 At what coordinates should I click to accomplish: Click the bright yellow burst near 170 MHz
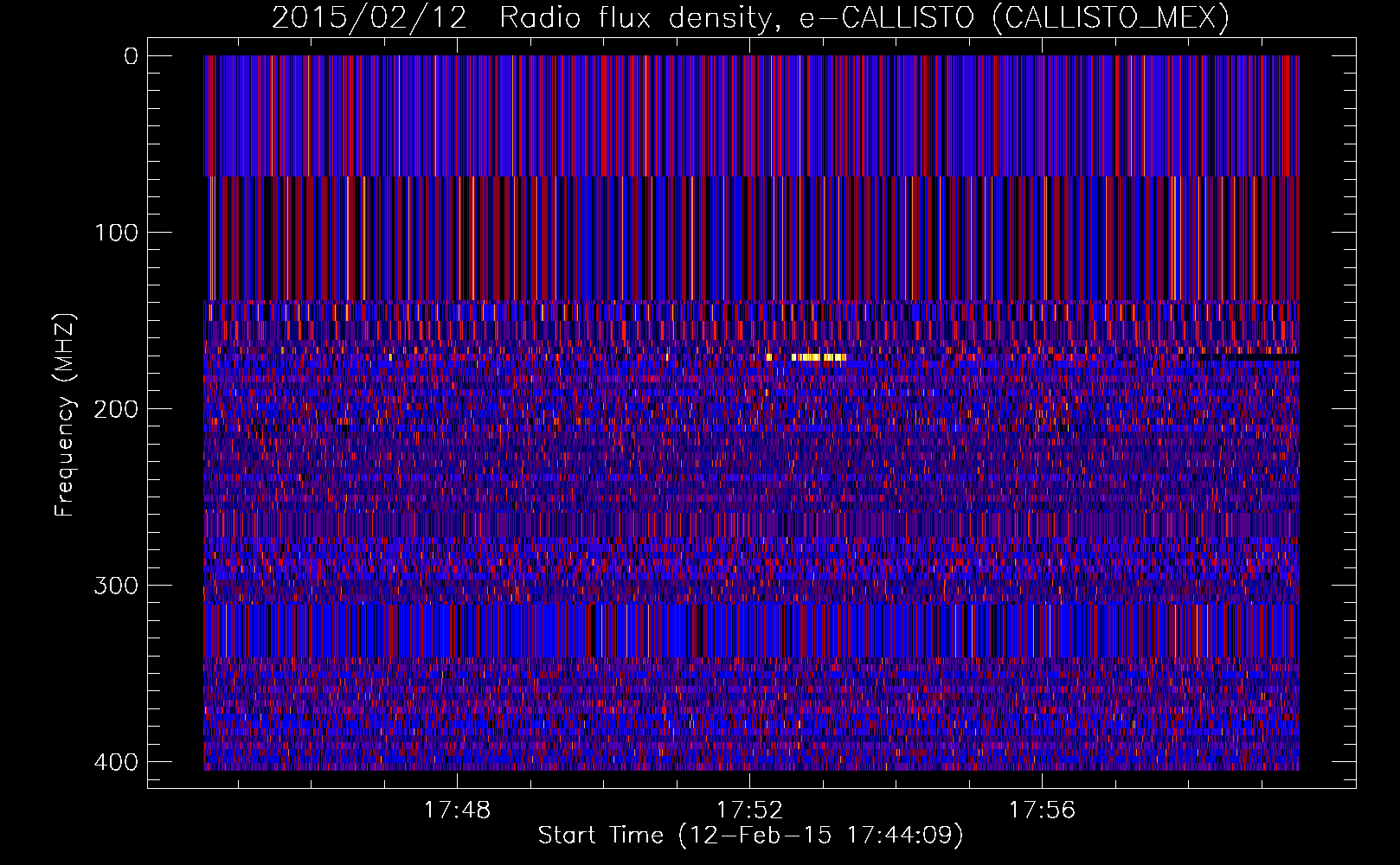[x=818, y=356]
